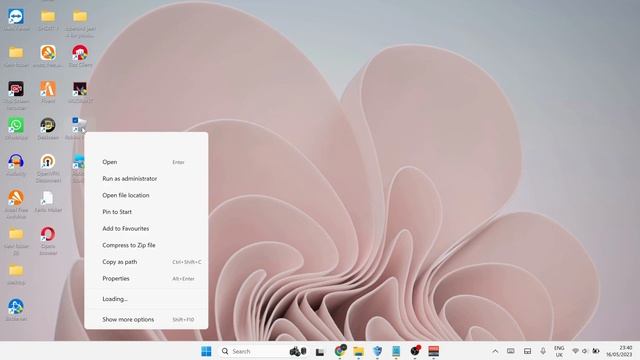Select the folder below the TeamViewer icon
The height and width of the screenshot is (360, 640).
[x=16, y=53]
